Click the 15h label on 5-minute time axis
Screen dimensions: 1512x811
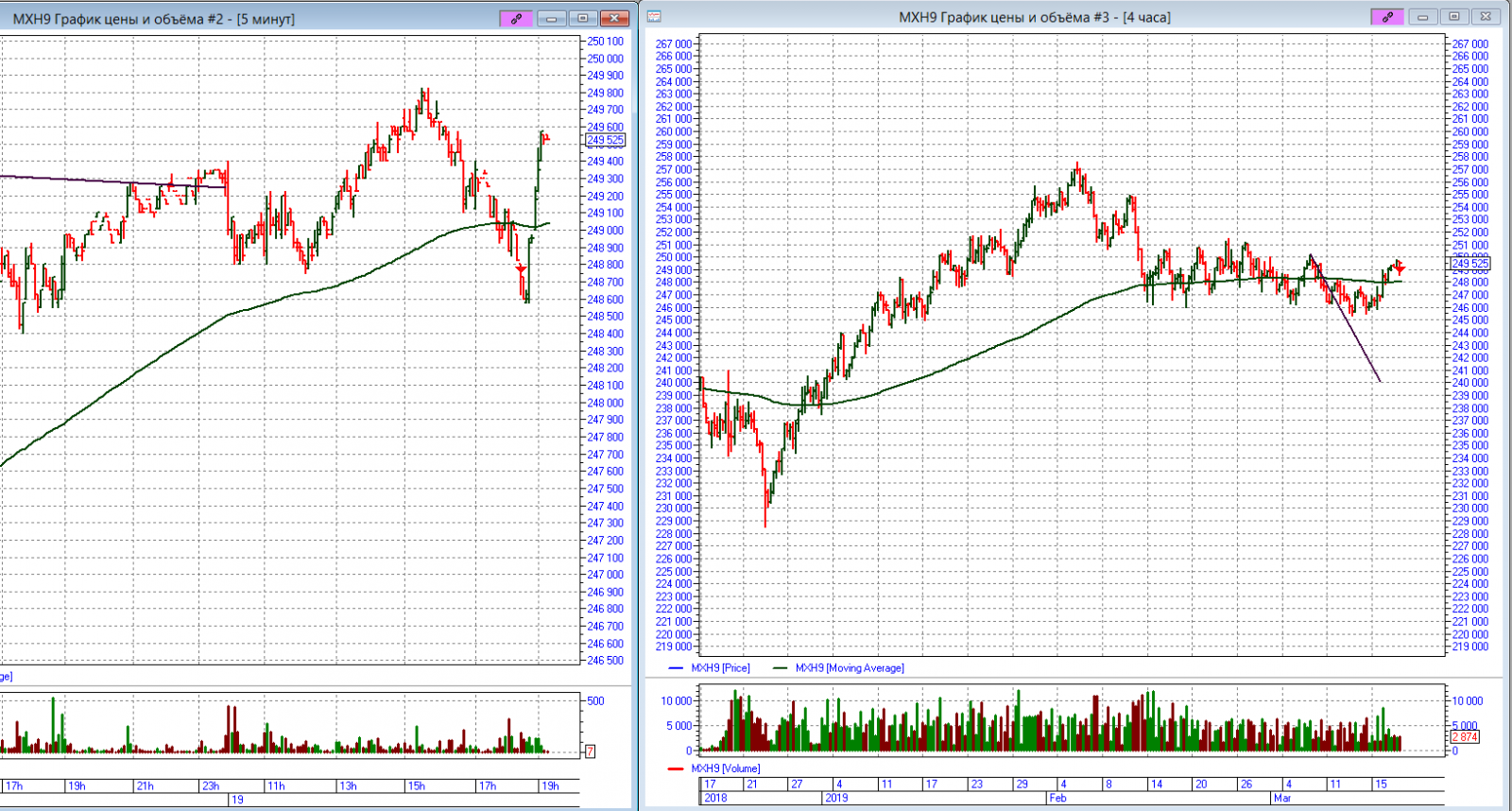[x=417, y=785]
